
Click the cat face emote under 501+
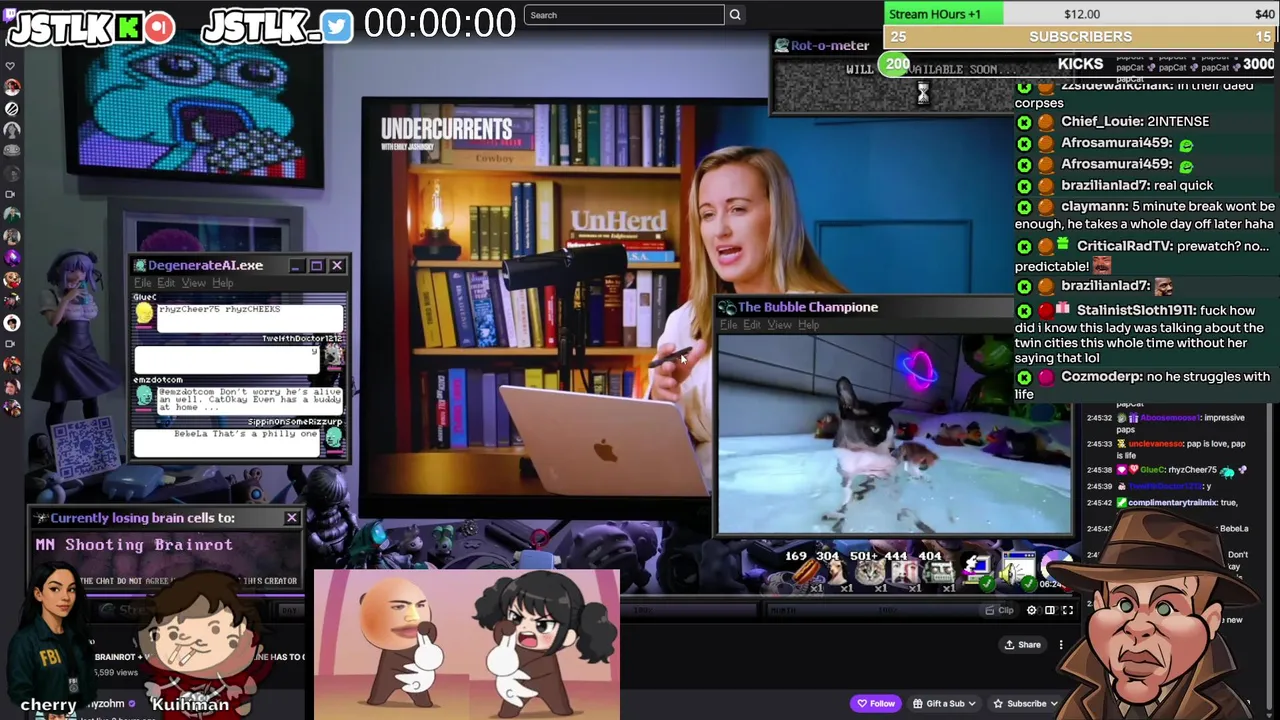870,573
